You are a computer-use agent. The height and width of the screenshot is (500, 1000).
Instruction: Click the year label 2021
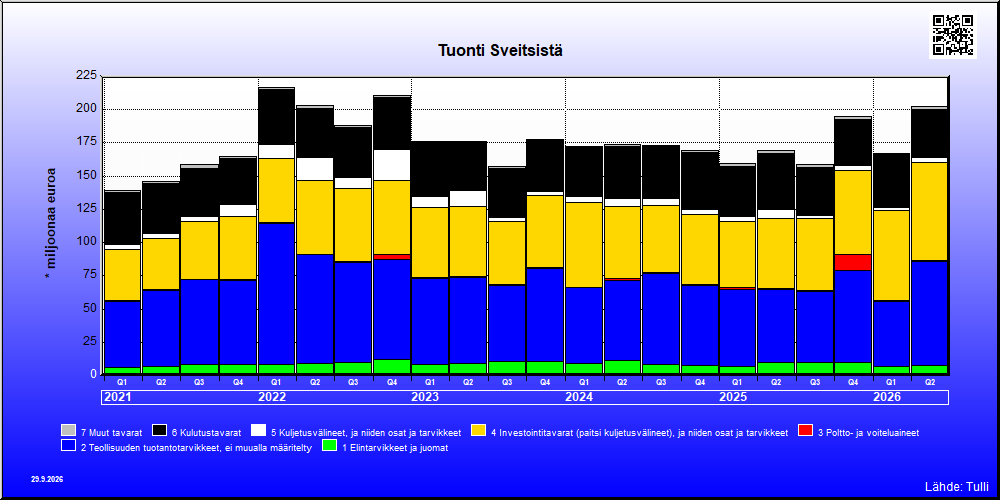117,397
